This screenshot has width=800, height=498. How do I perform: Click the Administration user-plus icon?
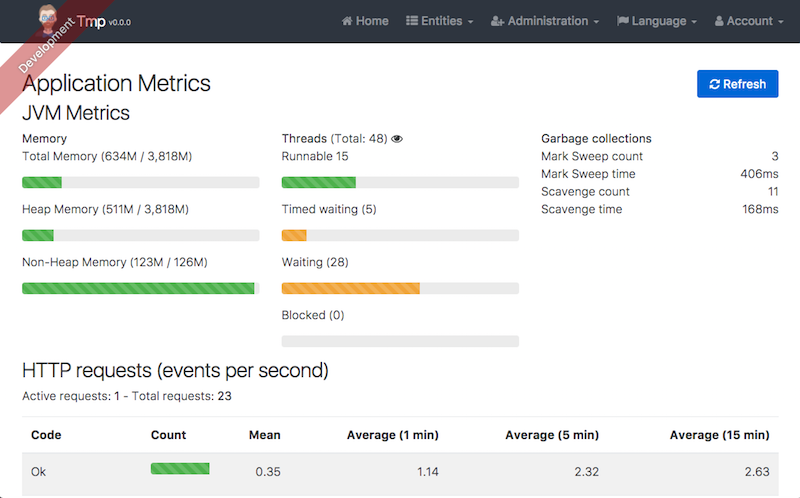coord(497,21)
